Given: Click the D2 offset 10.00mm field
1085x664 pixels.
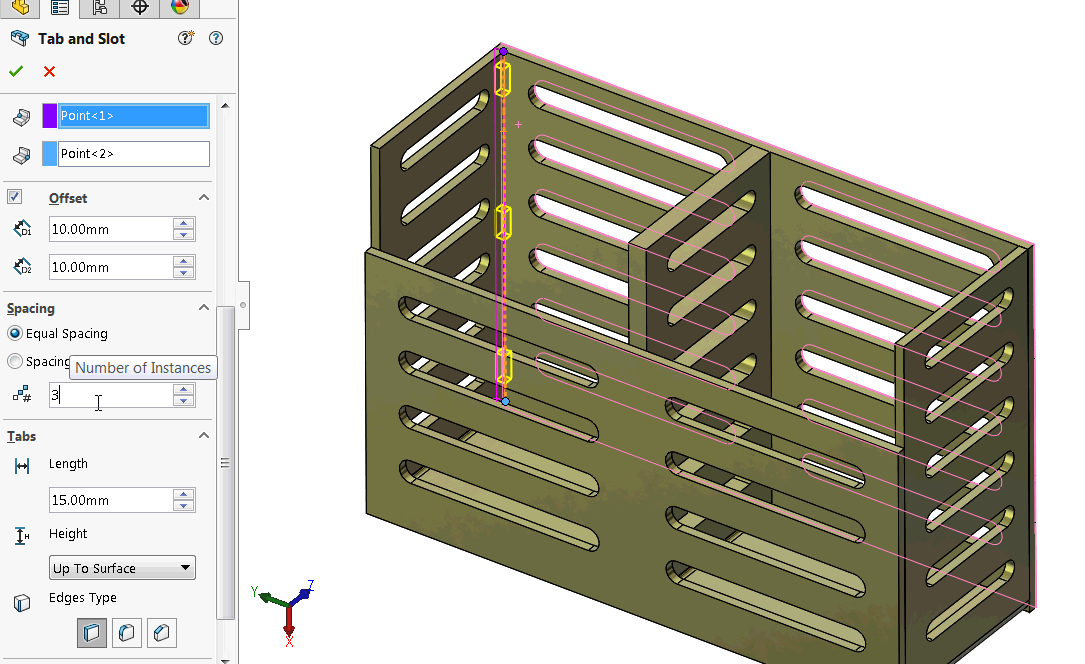Looking at the screenshot, I should point(111,267).
